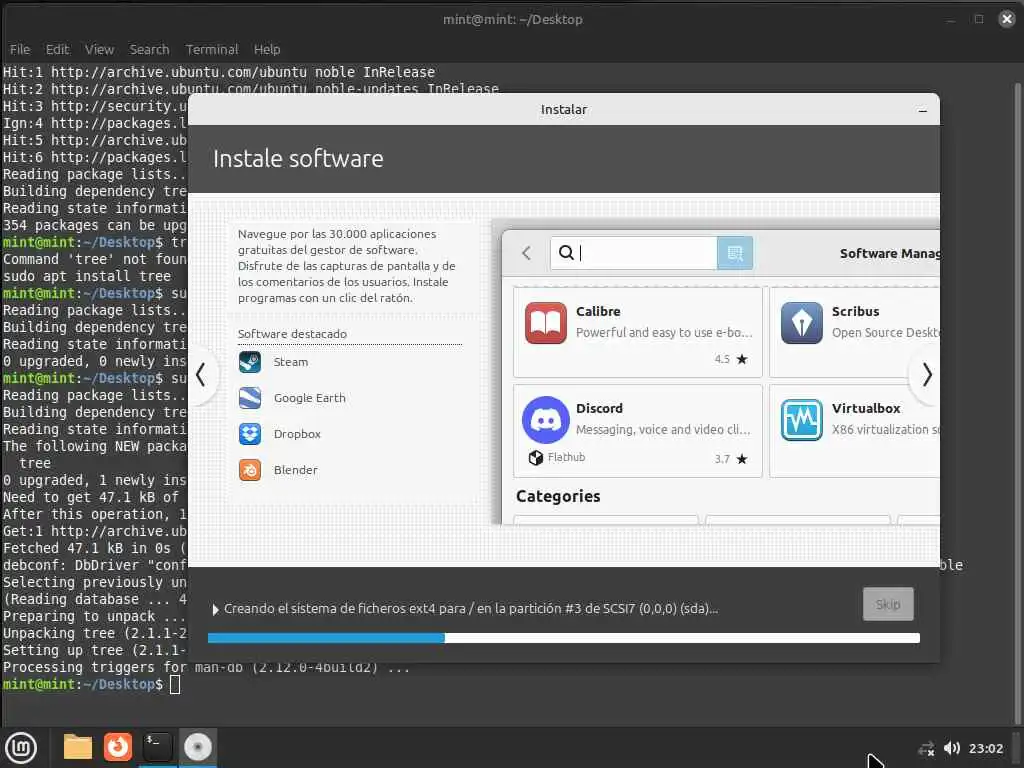Screen dimensions: 1024x768
Task: Open the Help menu in Terminal
Action: 266,50
